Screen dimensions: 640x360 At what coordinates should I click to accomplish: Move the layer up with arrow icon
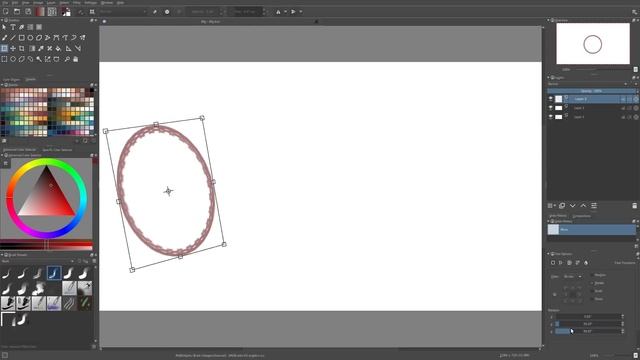(583, 205)
